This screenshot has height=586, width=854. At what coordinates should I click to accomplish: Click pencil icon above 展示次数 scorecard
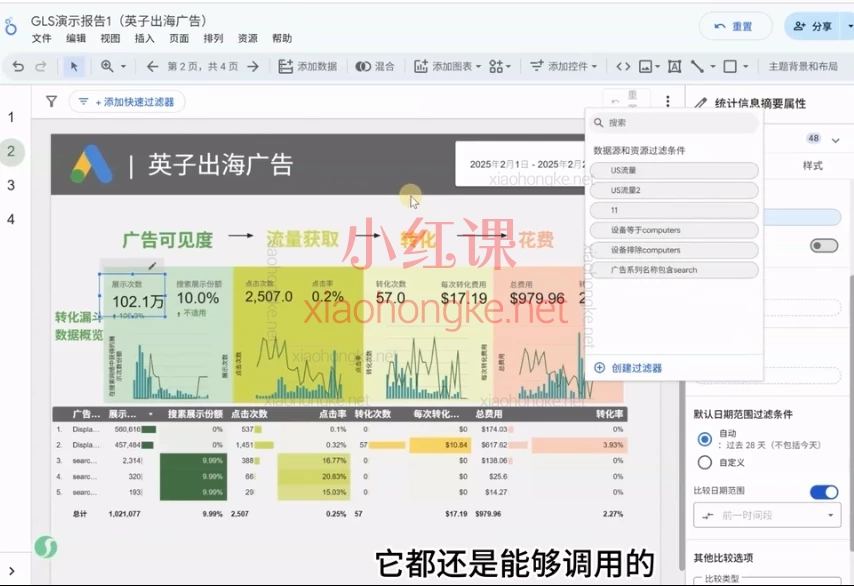tap(152, 266)
